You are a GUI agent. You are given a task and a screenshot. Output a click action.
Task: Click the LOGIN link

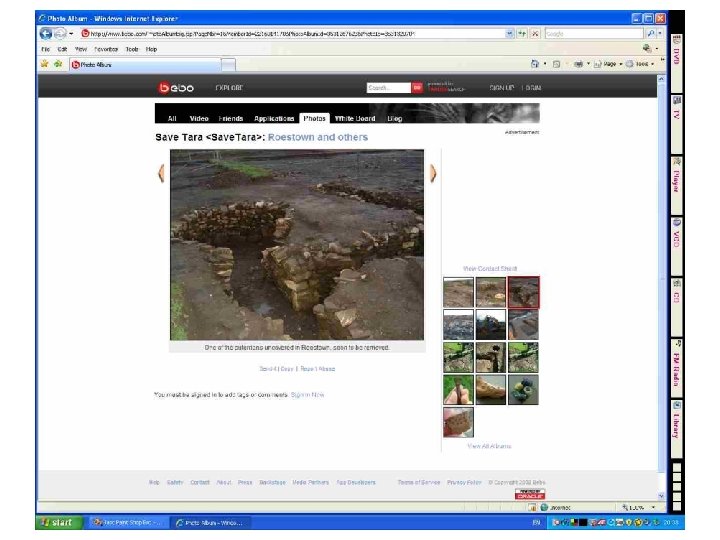(x=533, y=88)
